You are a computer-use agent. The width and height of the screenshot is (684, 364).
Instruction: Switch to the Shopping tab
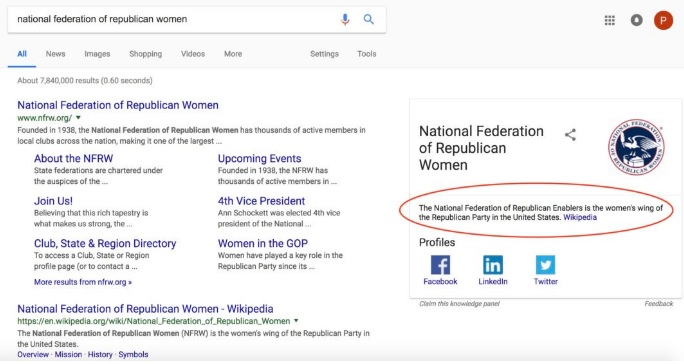tap(145, 54)
